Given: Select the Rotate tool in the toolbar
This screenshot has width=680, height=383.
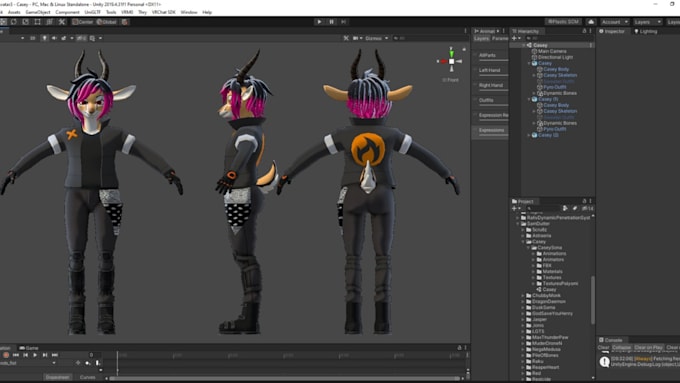Looking at the screenshot, I should click(x=14, y=22).
